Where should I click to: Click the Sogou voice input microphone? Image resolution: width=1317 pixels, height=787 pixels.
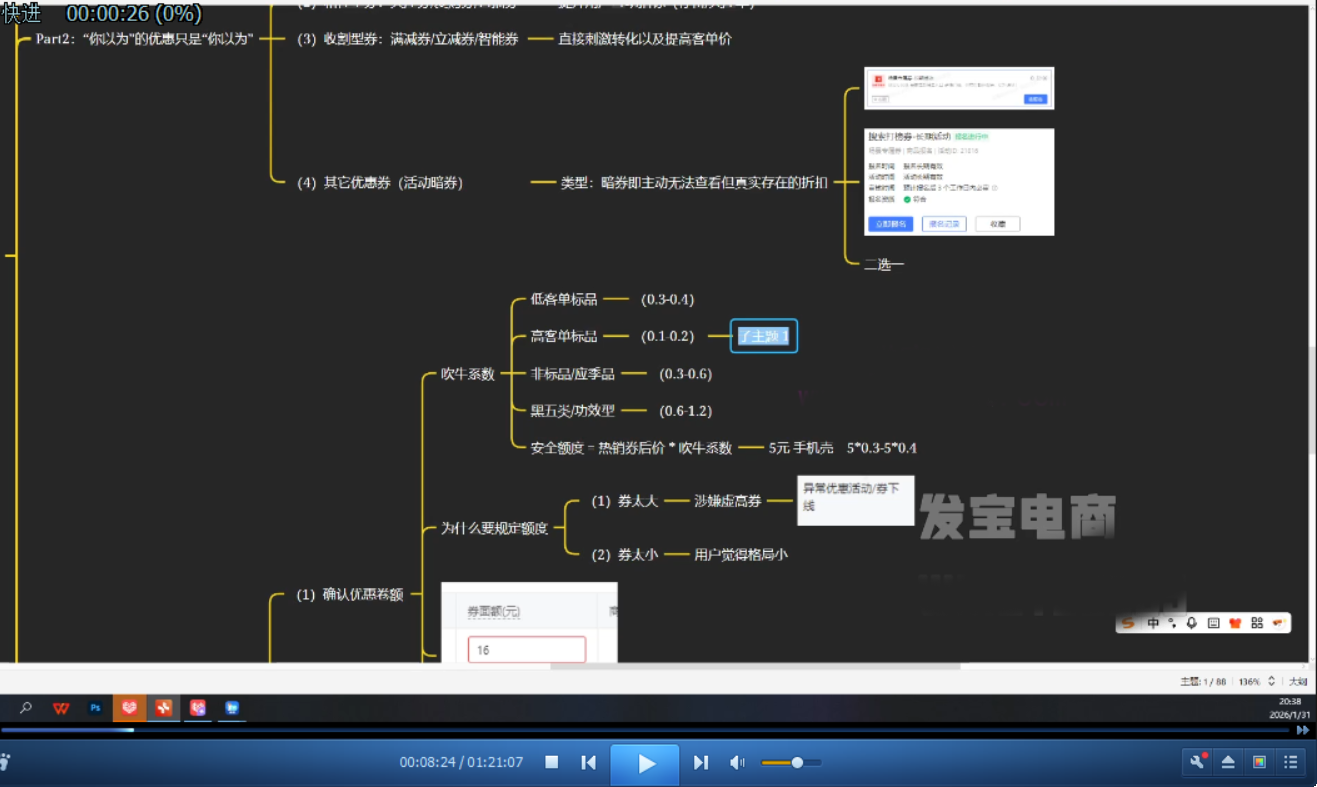point(1192,623)
